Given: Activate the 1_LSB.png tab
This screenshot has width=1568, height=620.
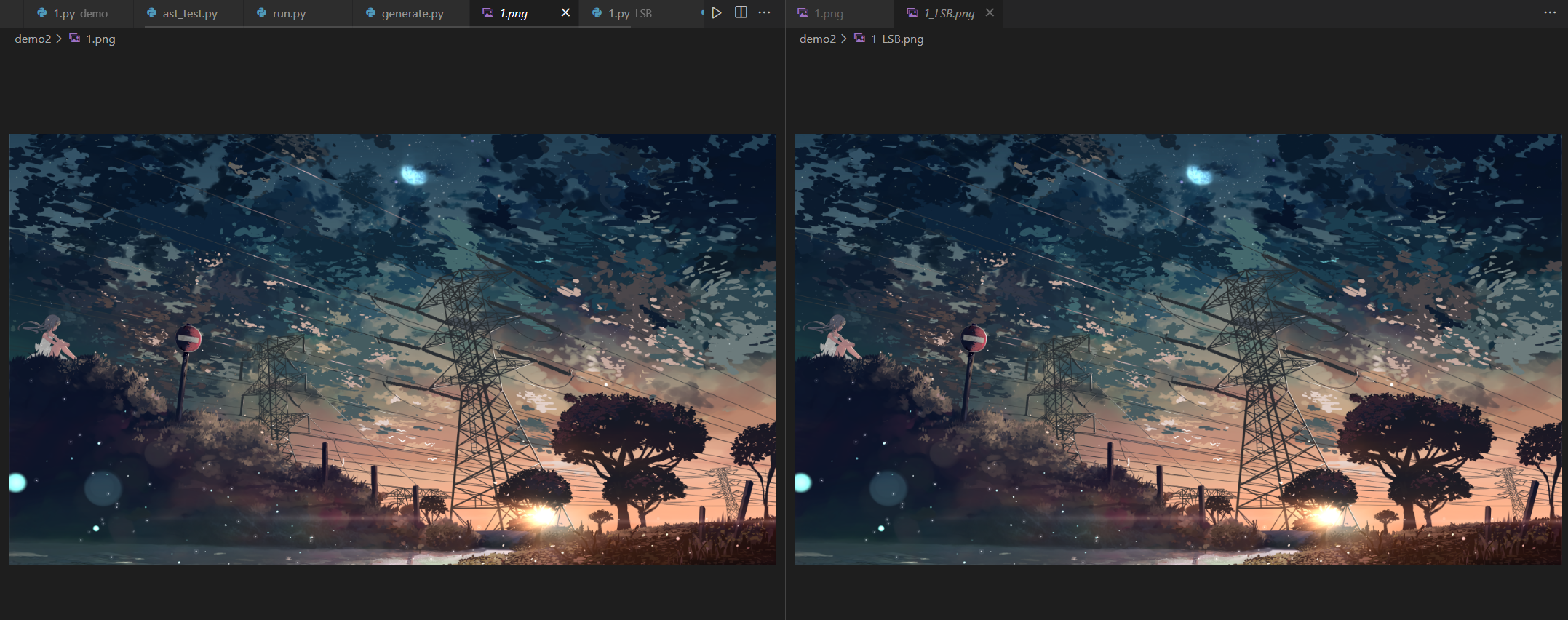Looking at the screenshot, I should tap(948, 13).
